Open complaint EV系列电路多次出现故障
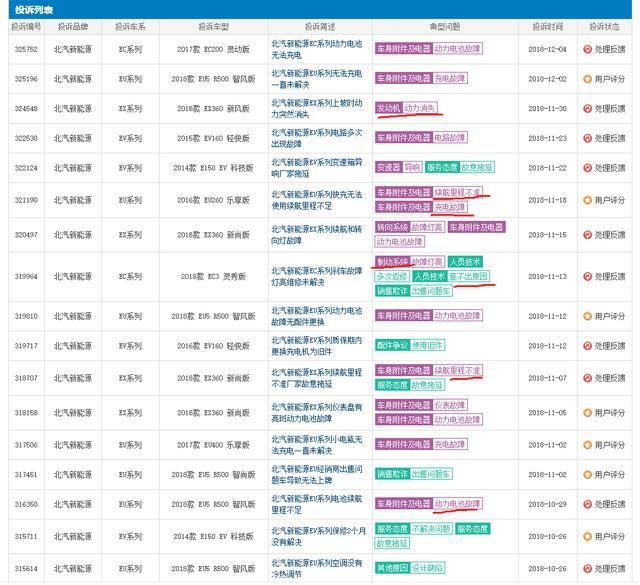 coord(317,138)
